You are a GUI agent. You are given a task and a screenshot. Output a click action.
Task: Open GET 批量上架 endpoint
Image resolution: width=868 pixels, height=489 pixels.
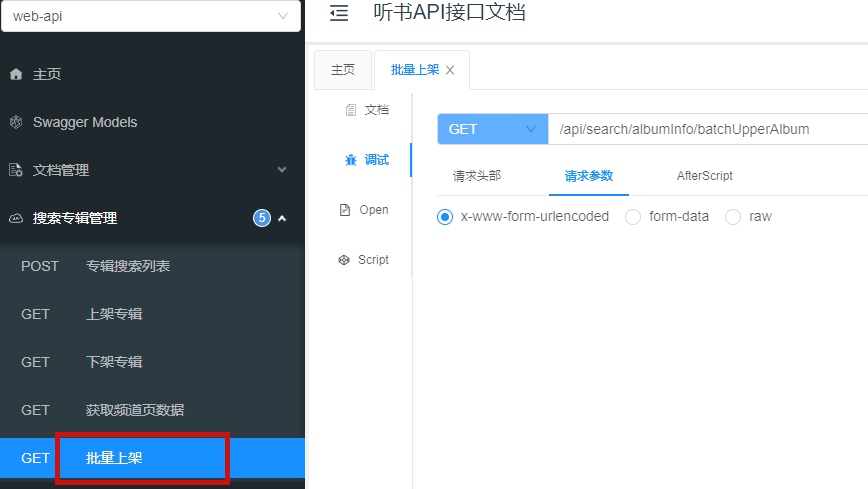[152, 458]
